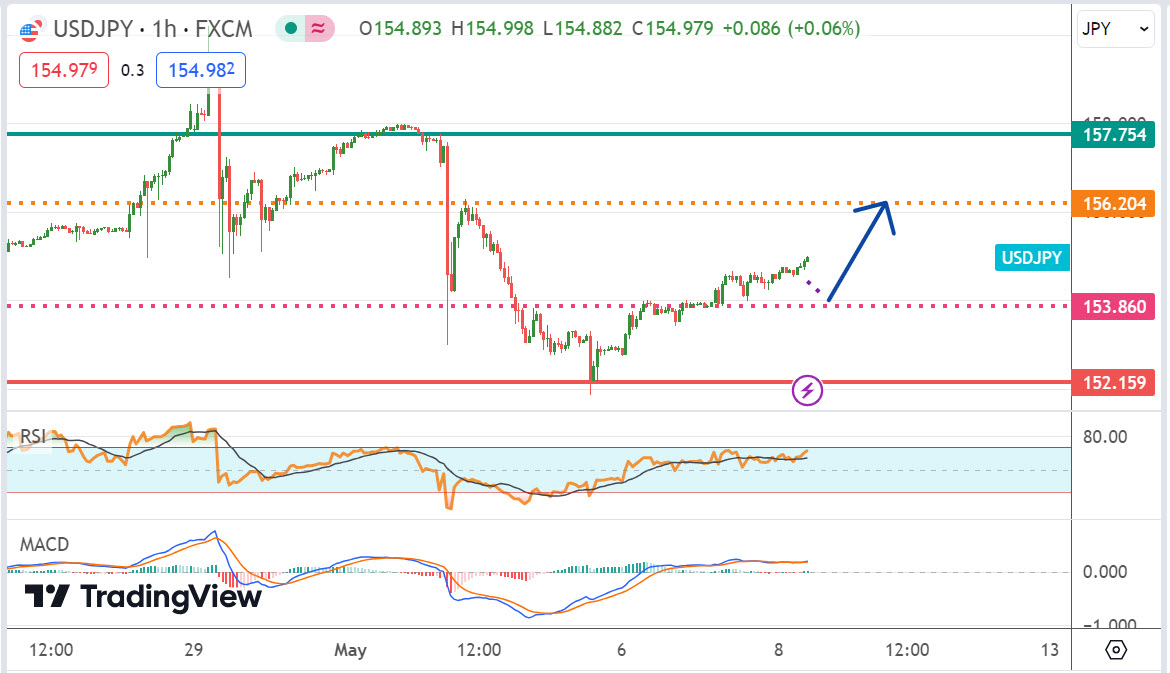Toggle the pink wave indicator icon
This screenshot has width=1170, height=673.
(x=319, y=29)
